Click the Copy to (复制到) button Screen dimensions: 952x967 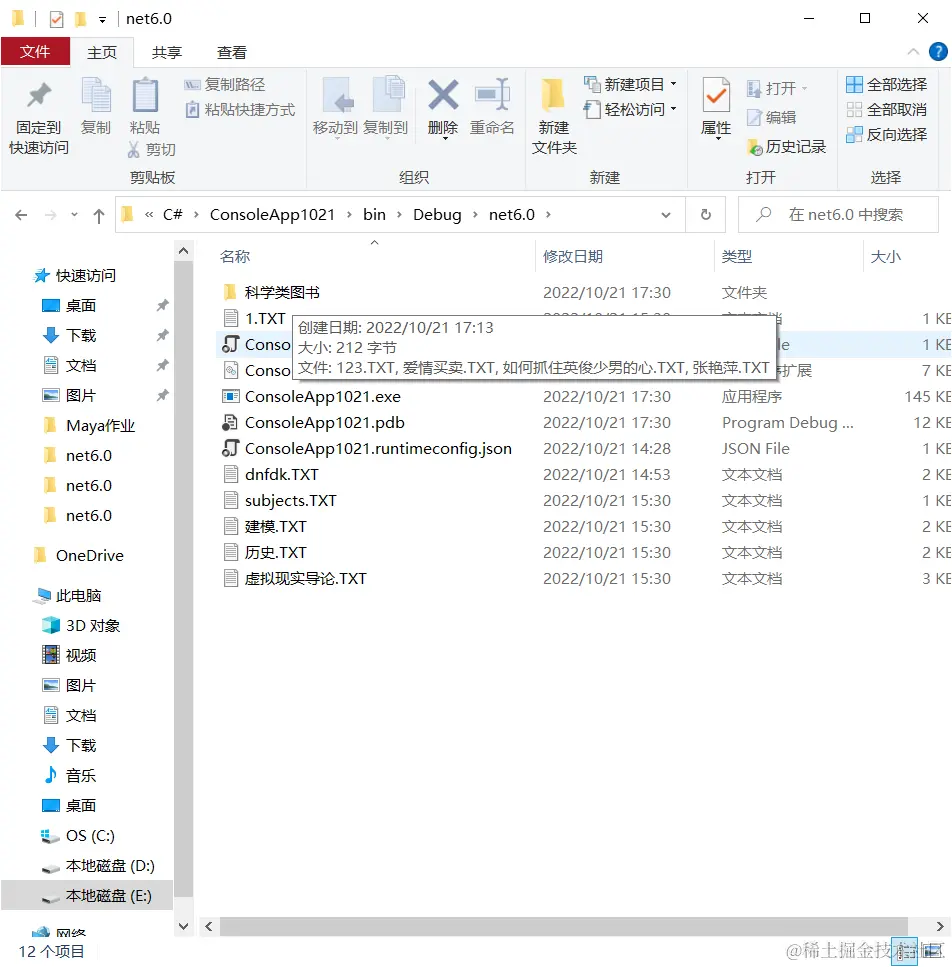pos(385,108)
